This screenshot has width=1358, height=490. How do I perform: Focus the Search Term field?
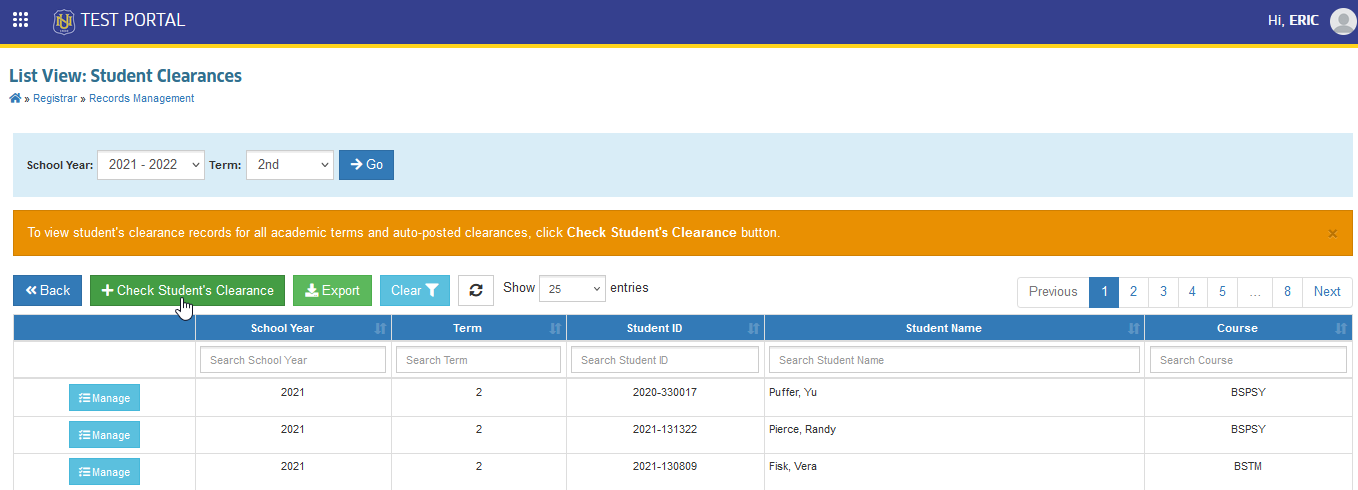[478, 360]
